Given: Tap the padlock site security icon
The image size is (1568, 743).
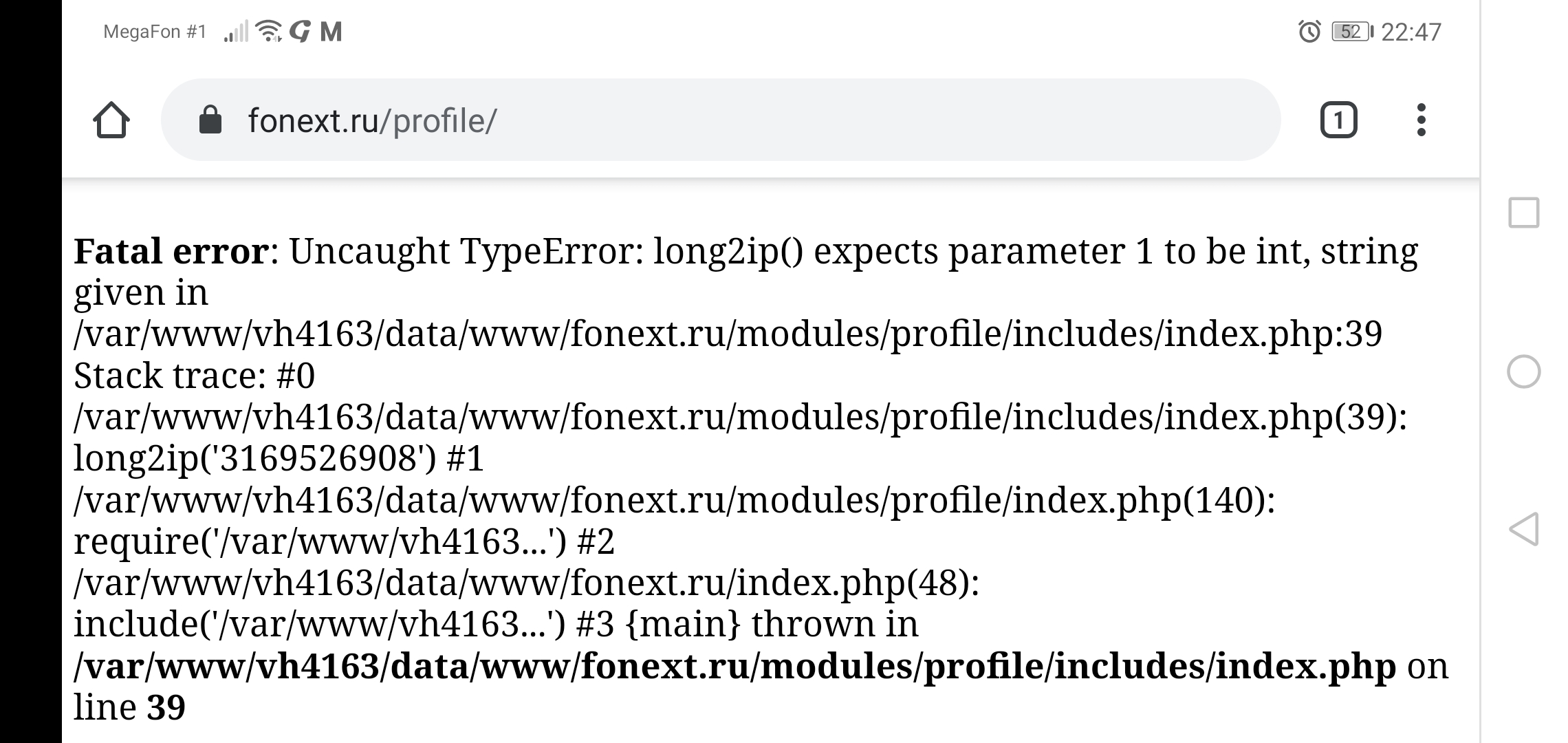Looking at the screenshot, I should click(x=210, y=120).
